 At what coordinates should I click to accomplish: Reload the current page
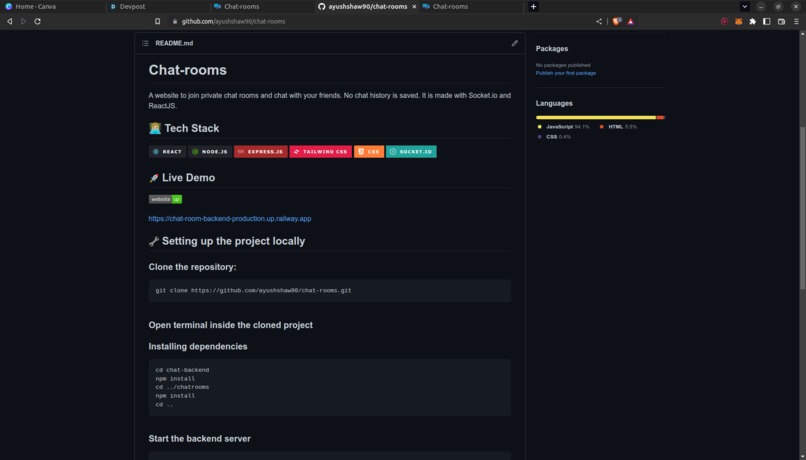pos(38,21)
